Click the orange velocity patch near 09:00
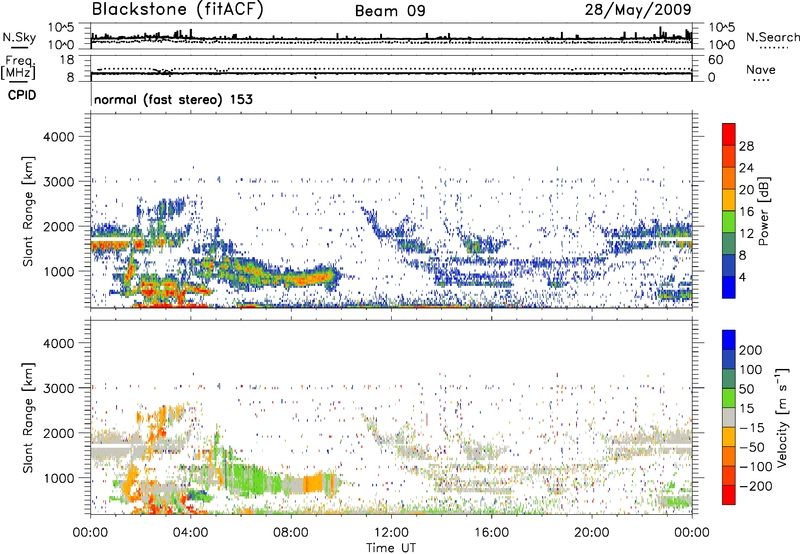This screenshot has width=800, height=554. point(315,483)
